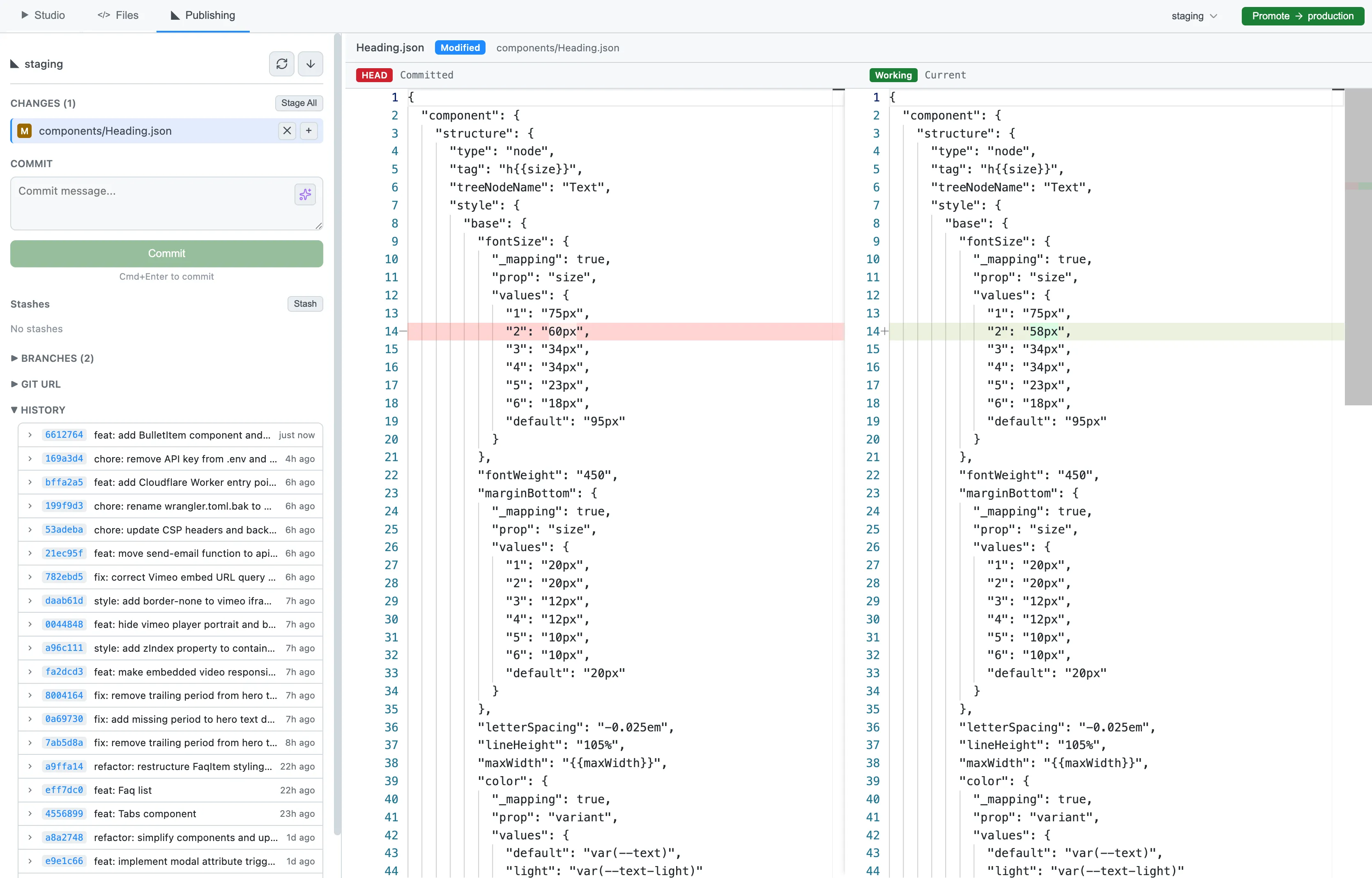Click the pull down-arrow icon
The width and height of the screenshot is (1372, 878).
pyautogui.click(x=310, y=64)
